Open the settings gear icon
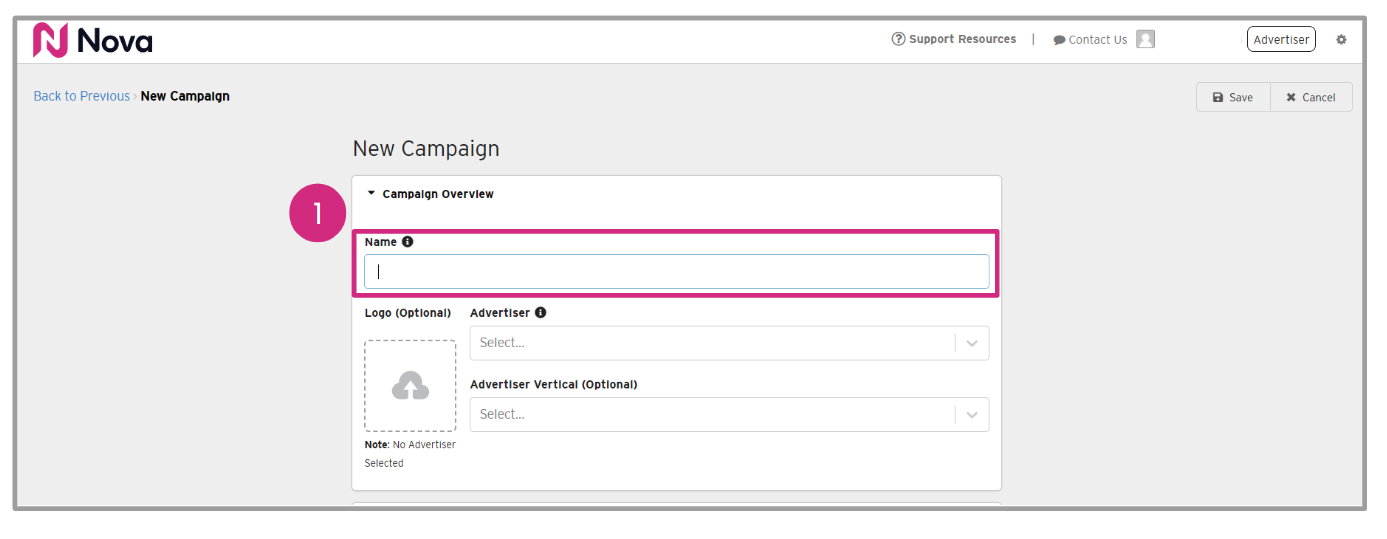The width and height of the screenshot is (1387, 539). pyautogui.click(x=1341, y=40)
